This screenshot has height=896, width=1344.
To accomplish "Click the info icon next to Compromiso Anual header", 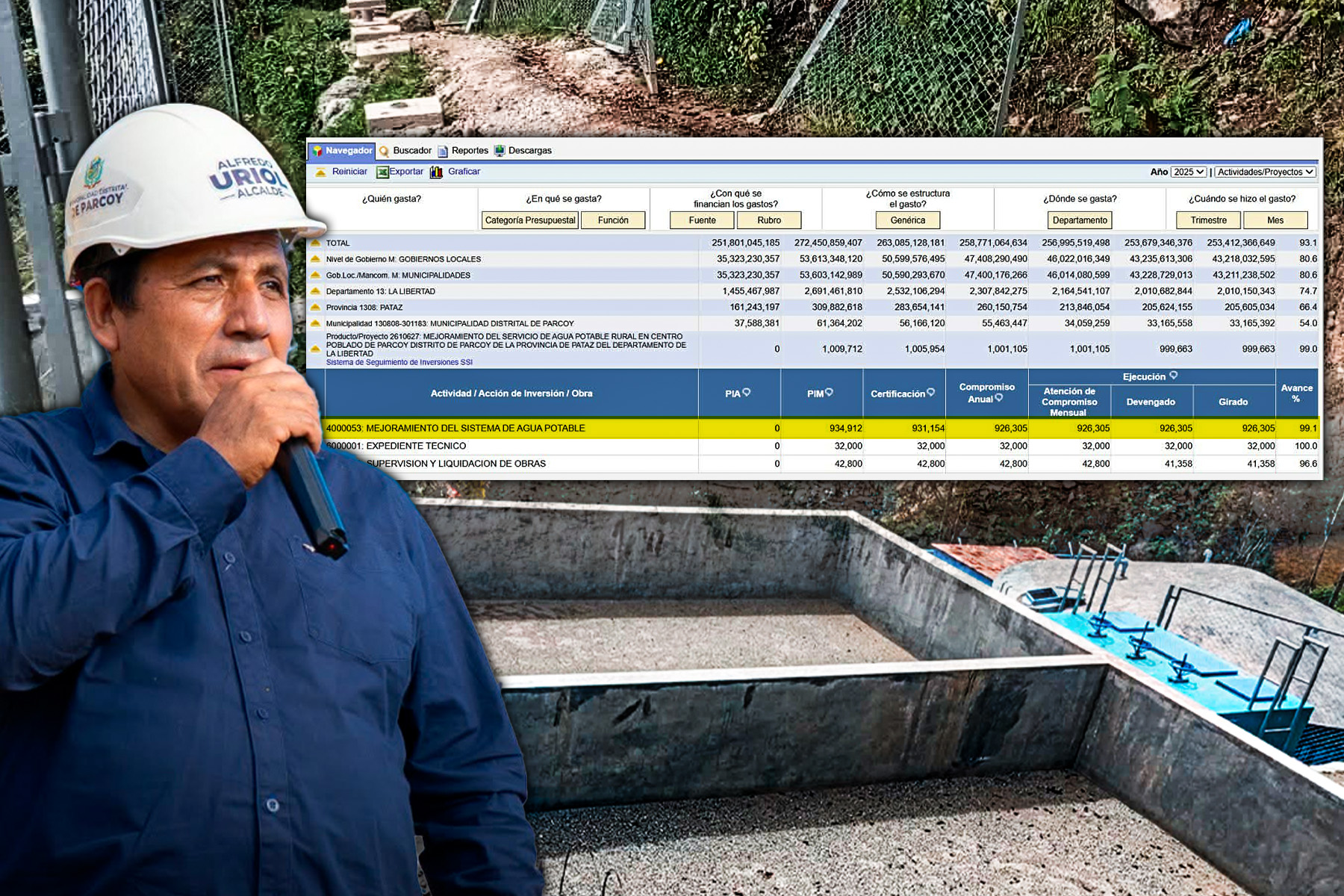I will [x=999, y=398].
